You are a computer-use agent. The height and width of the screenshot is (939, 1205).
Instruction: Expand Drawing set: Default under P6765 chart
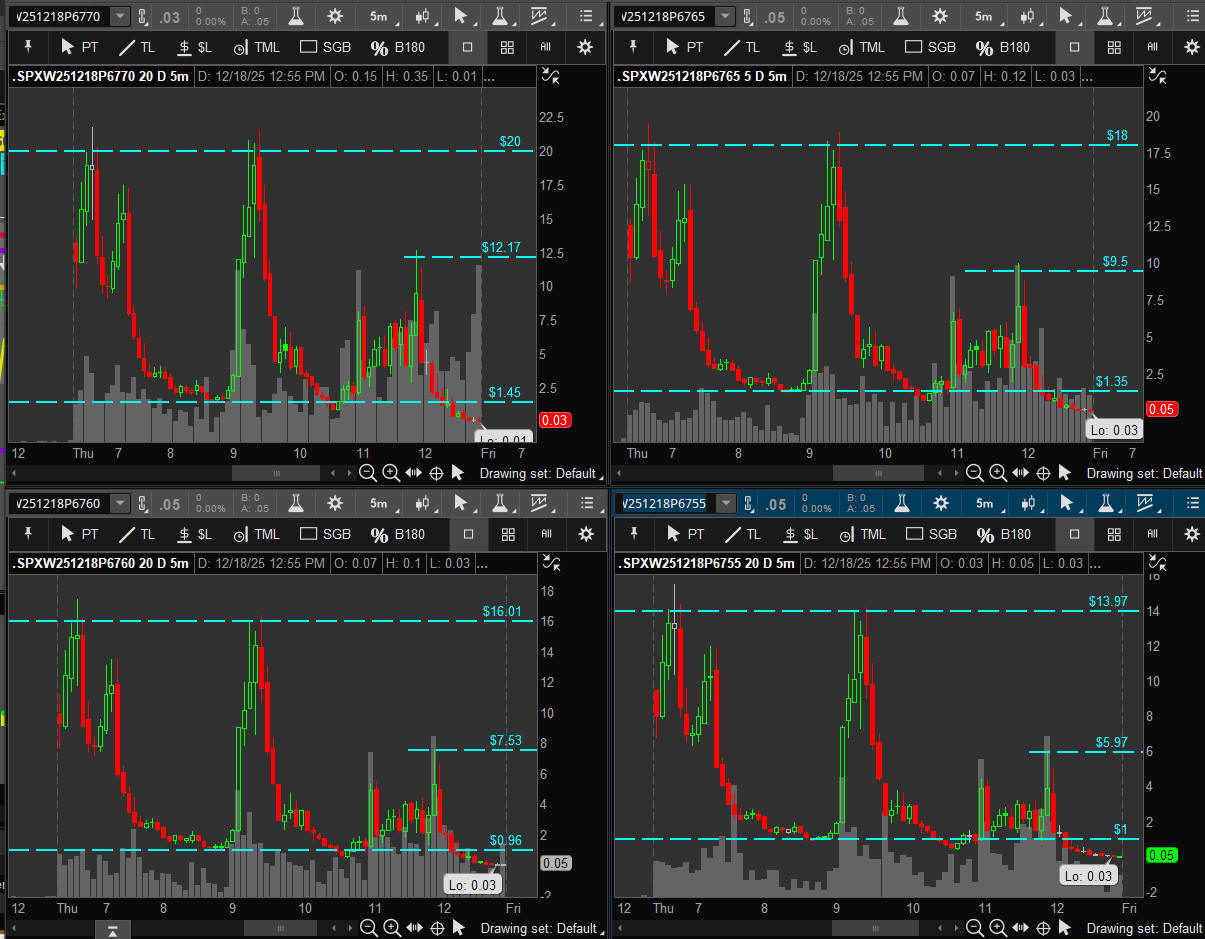(x=1144, y=473)
